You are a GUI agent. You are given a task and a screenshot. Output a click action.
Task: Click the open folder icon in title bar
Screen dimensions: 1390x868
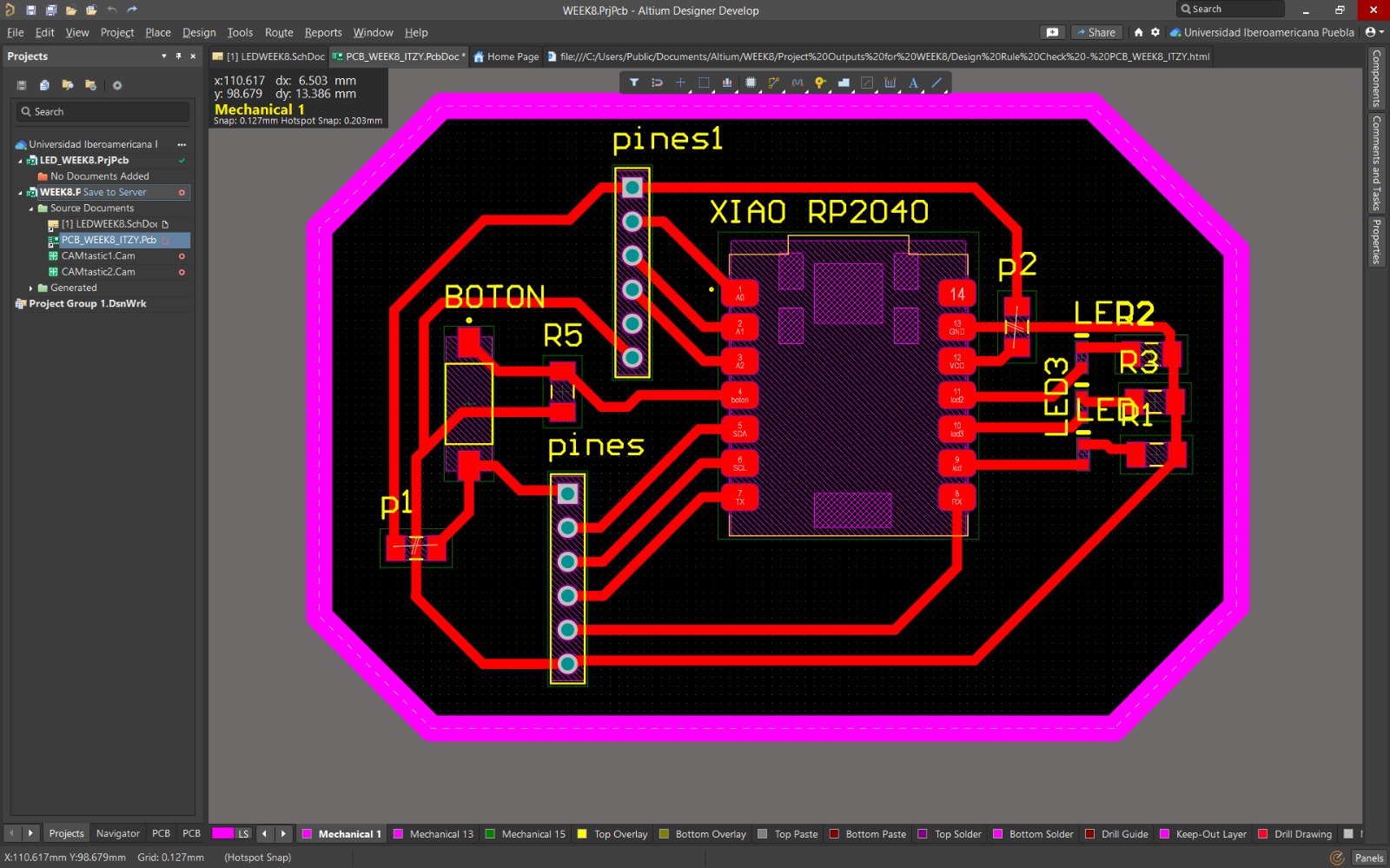(x=71, y=10)
